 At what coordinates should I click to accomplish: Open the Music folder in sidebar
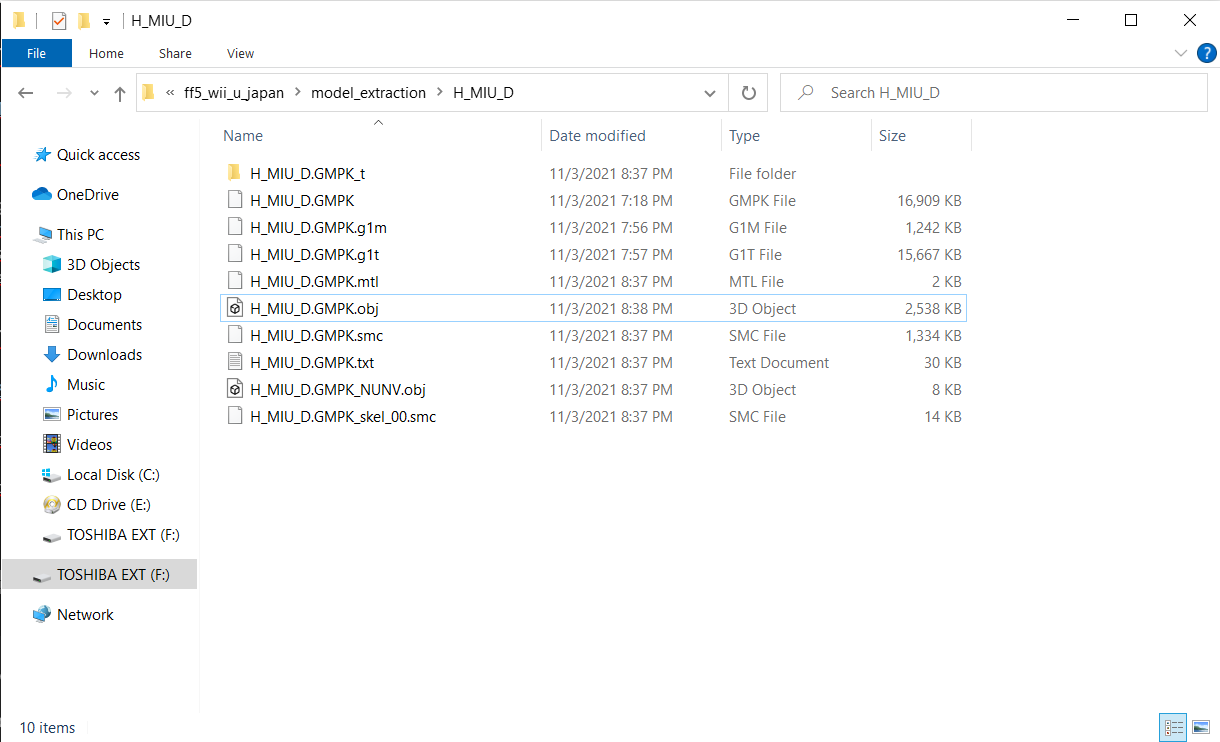pyautogui.click(x=85, y=385)
